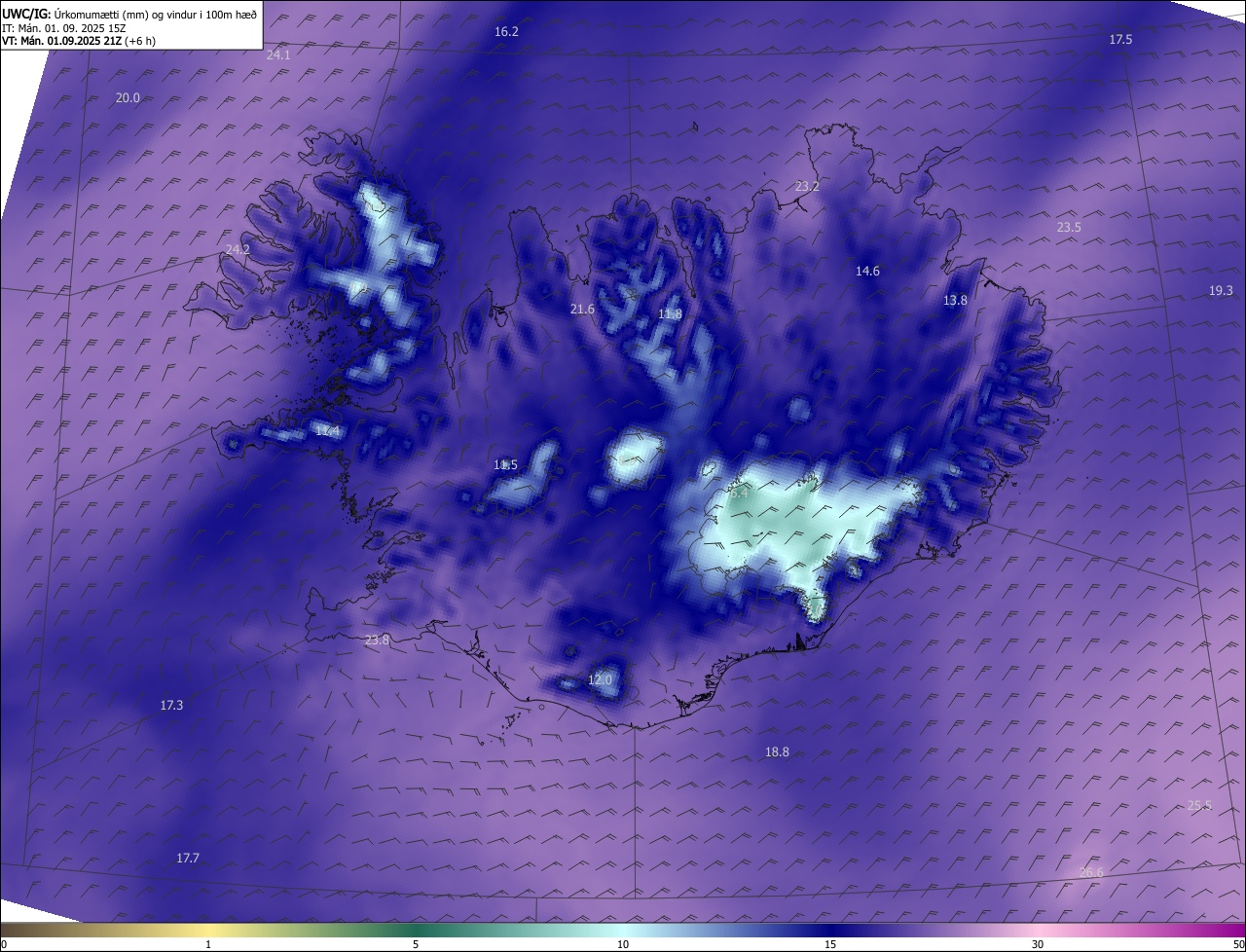Click the 24.1 value label on the map
Screen dimensions: 1246x952
point(278,55)
